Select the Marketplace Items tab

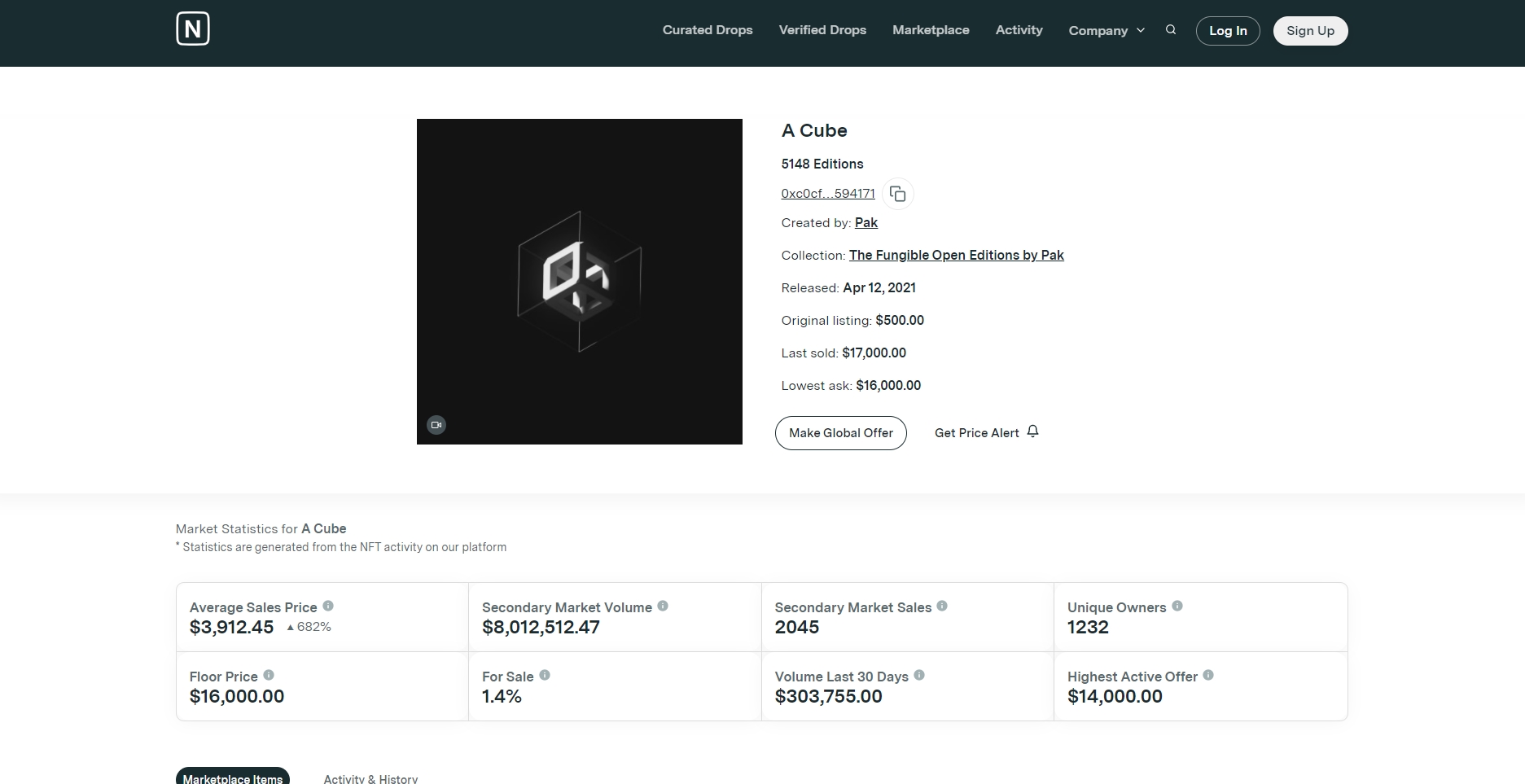[233, 777]
